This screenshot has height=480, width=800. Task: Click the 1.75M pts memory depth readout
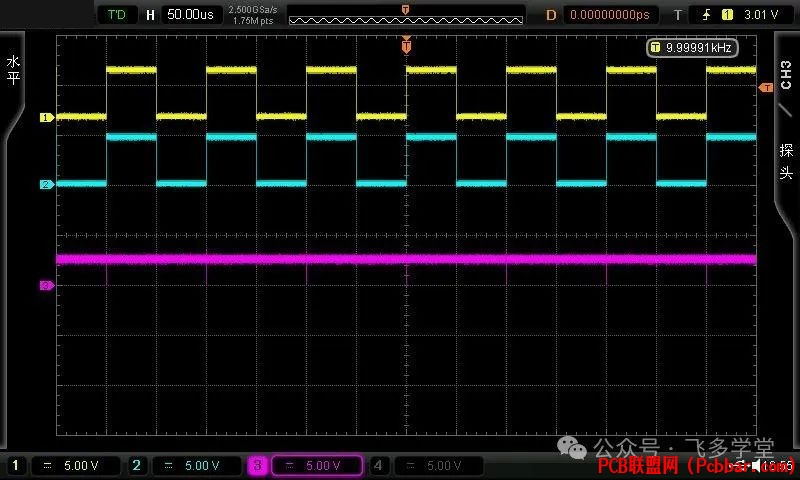point(253,21)
